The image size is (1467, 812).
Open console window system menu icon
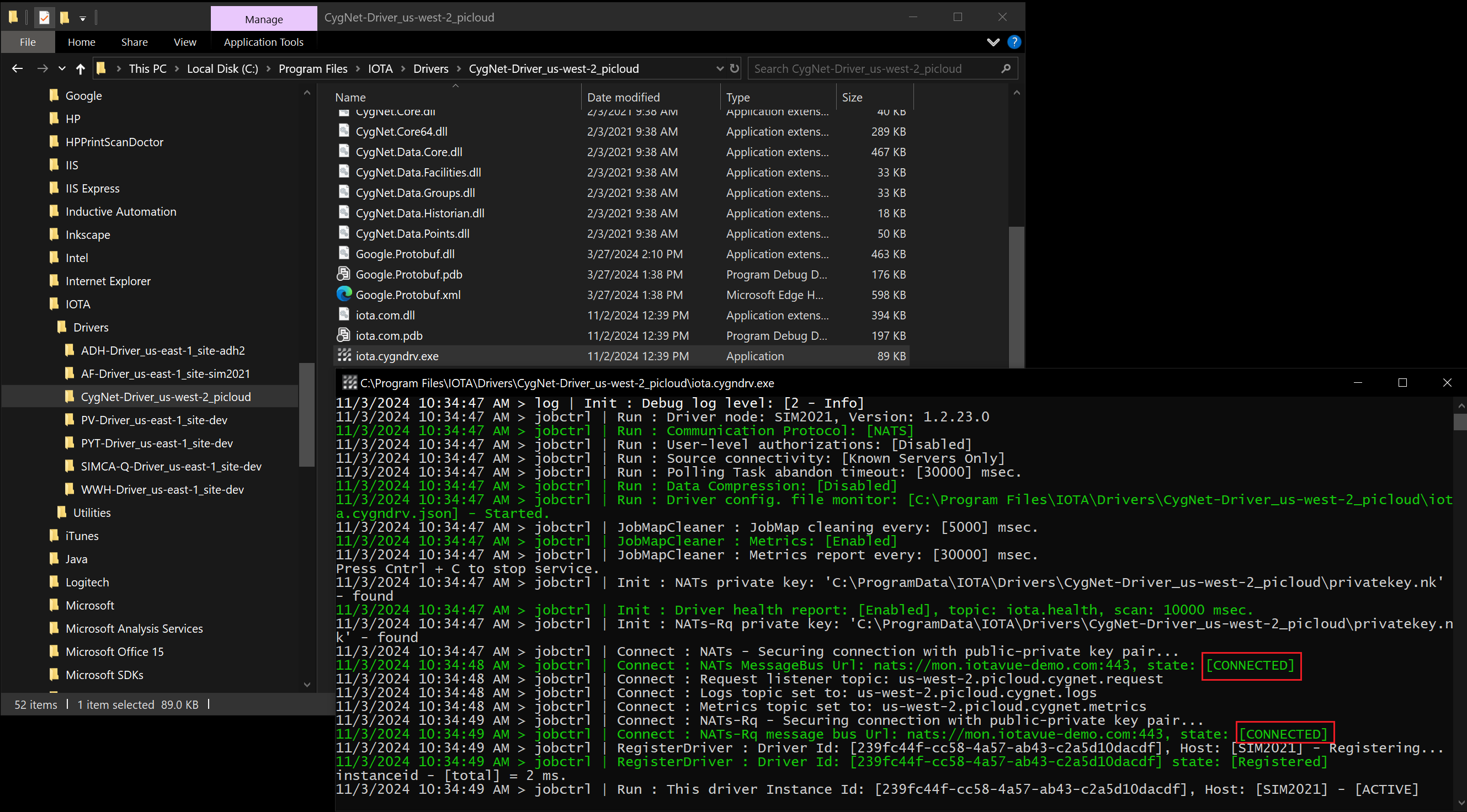coord(350,382)
